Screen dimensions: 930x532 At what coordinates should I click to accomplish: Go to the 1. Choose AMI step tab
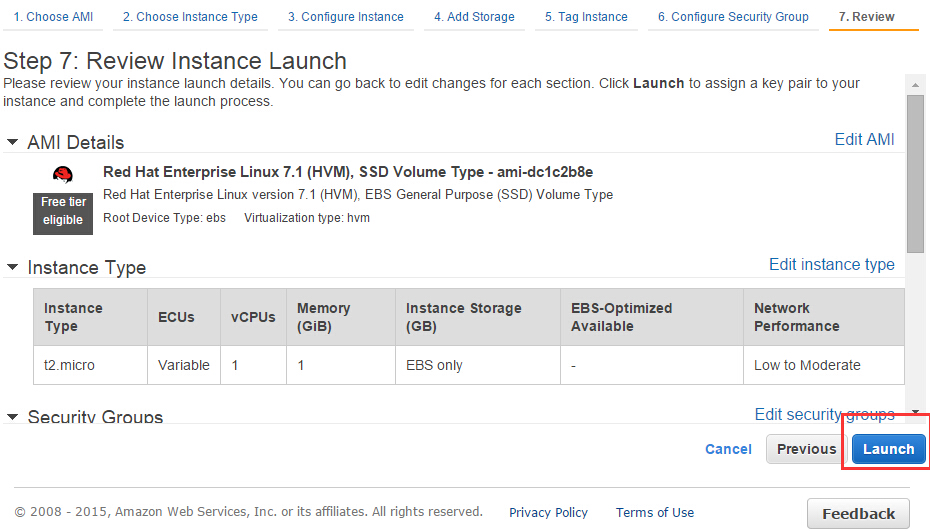pos(53,17)
